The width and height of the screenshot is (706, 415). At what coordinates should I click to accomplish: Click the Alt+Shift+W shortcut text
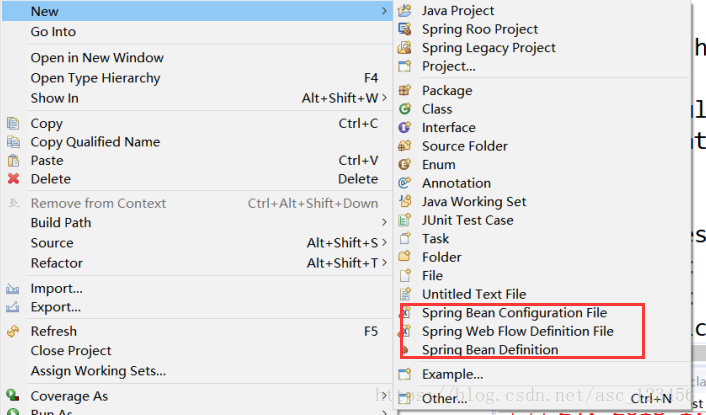pyautogui.click(x=340, y=98)
